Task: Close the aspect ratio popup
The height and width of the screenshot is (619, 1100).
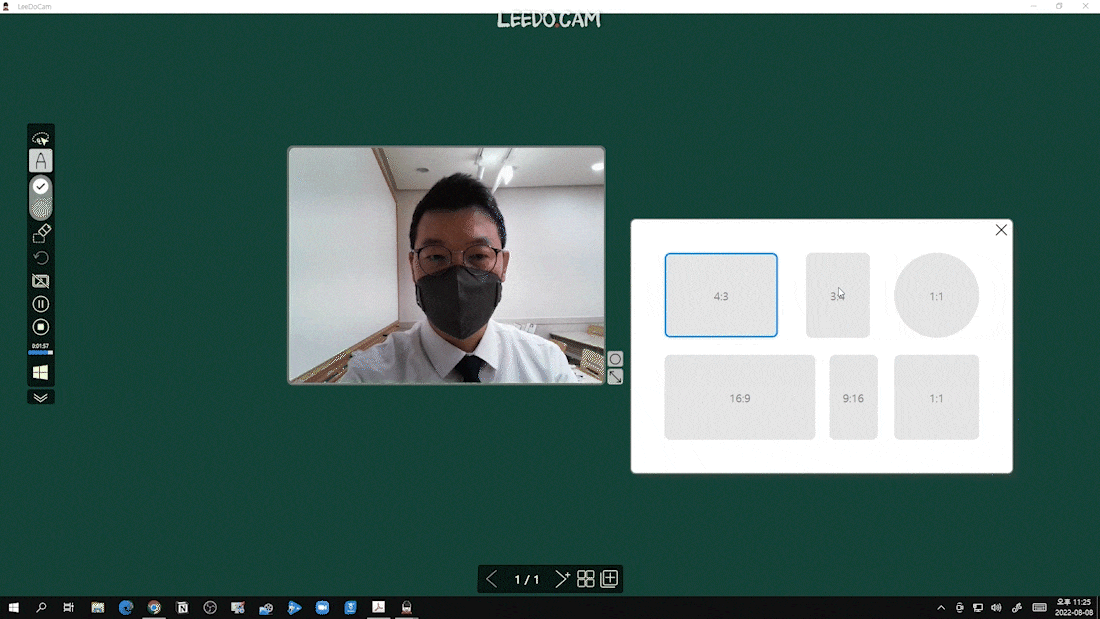Action: point(1001,230)
